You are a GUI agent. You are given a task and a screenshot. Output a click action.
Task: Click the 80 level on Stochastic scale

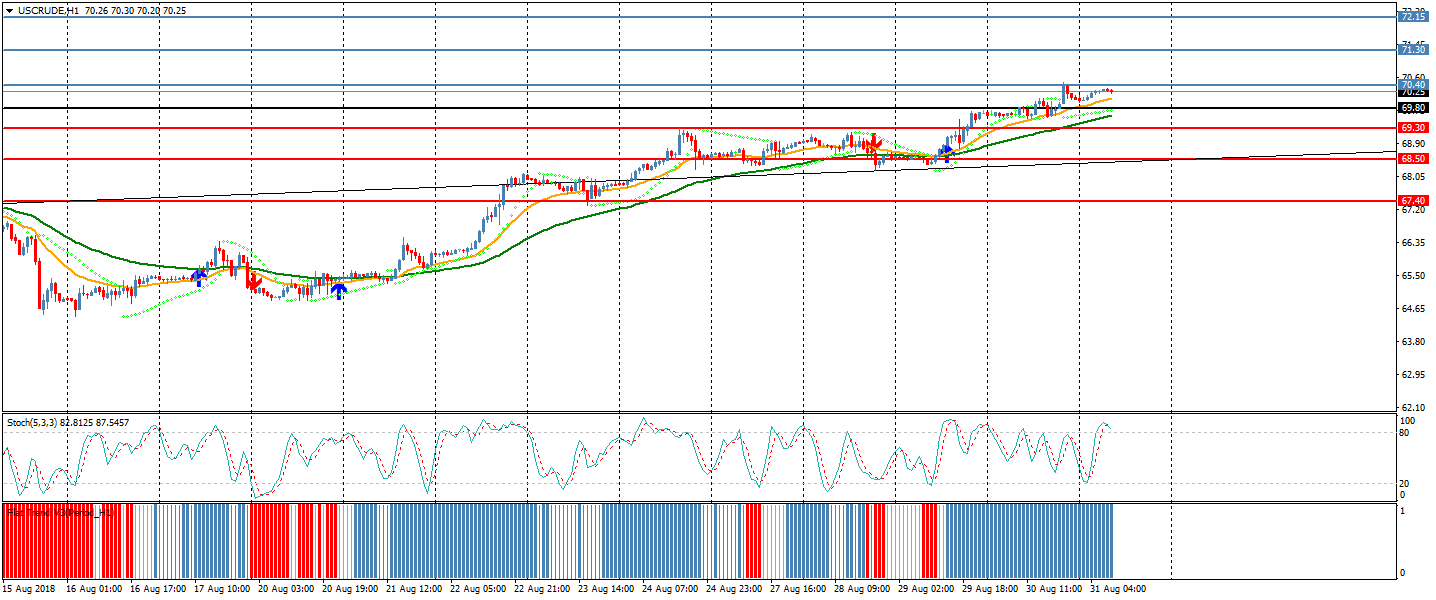tap(1403, 433)
